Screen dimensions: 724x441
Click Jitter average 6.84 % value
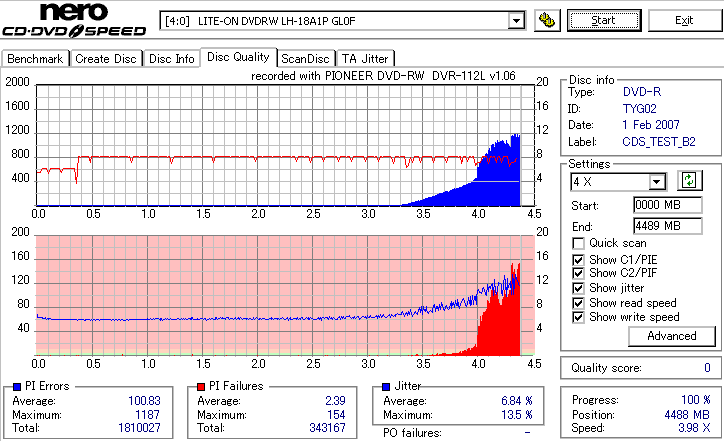click(517, 401)
